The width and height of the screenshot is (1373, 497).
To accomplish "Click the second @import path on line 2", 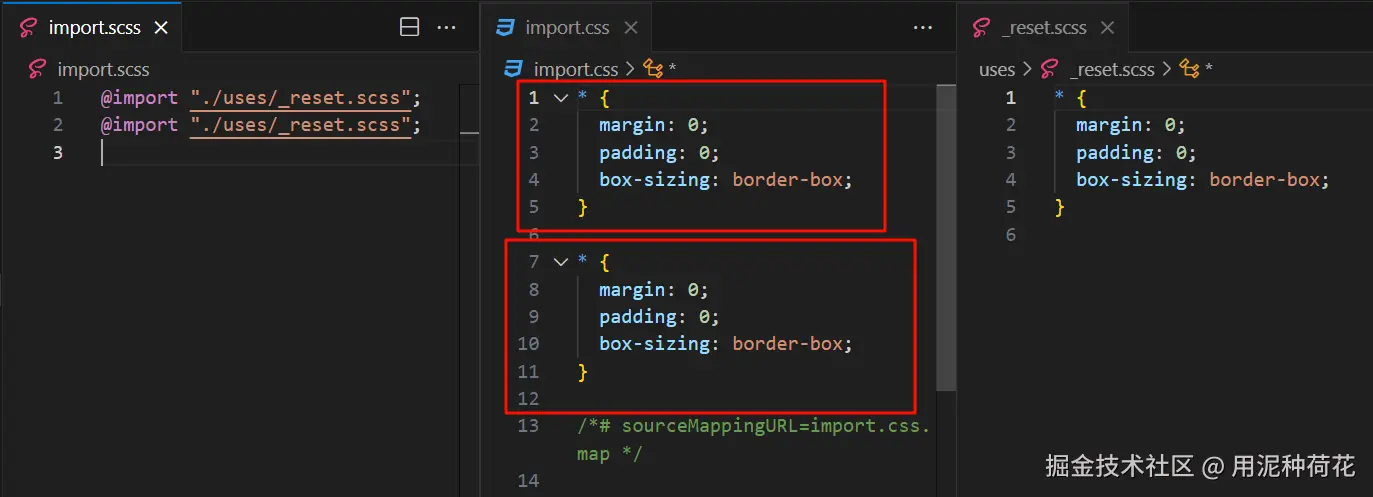I will pos(300,125).
